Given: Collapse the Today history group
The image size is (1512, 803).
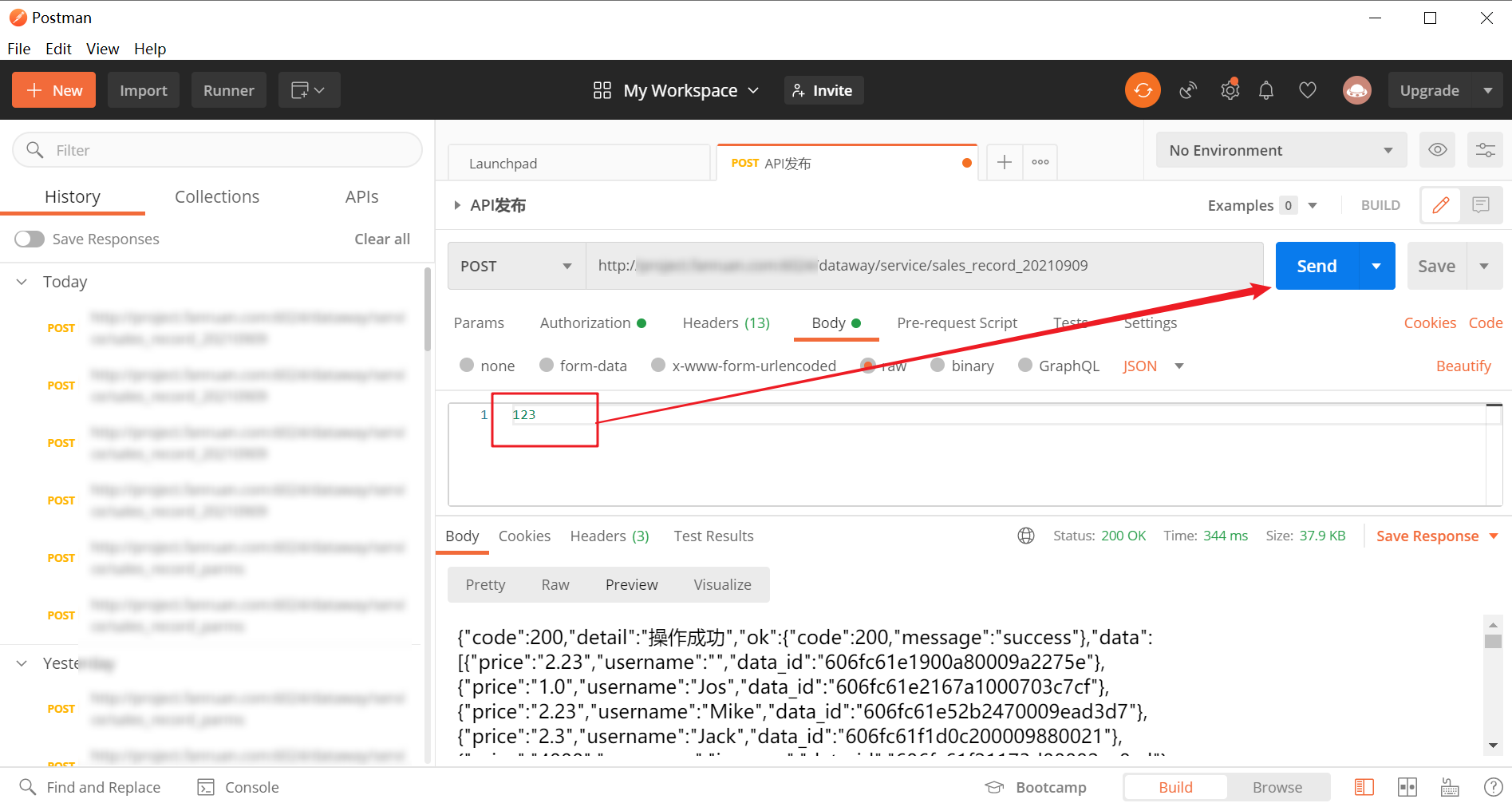Looking at the screenshot, I should click(x=22, y=282).
